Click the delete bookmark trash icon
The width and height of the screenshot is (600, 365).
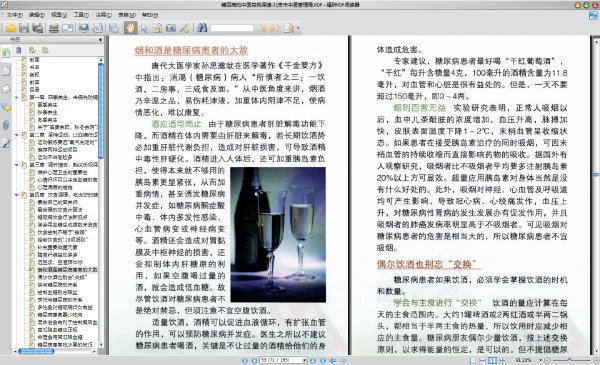click(19, 50)
